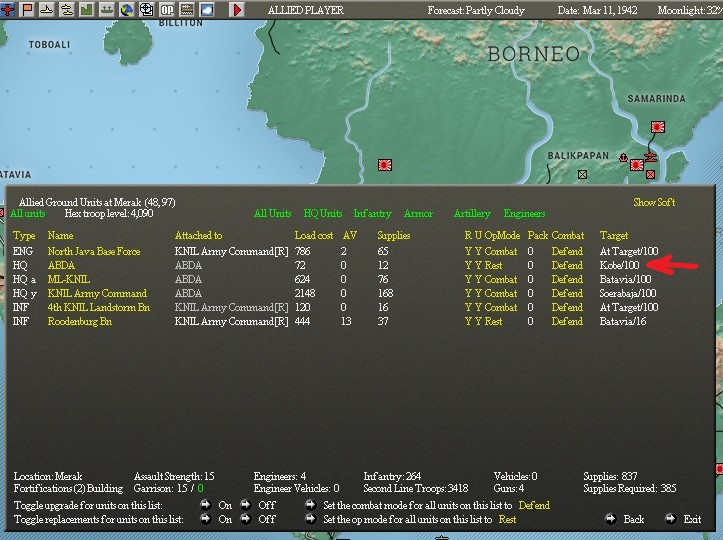Click the globe icon in the toolbar
This screenshot has width=723, height=540.
pyautogui.click(x=126, y=9)
